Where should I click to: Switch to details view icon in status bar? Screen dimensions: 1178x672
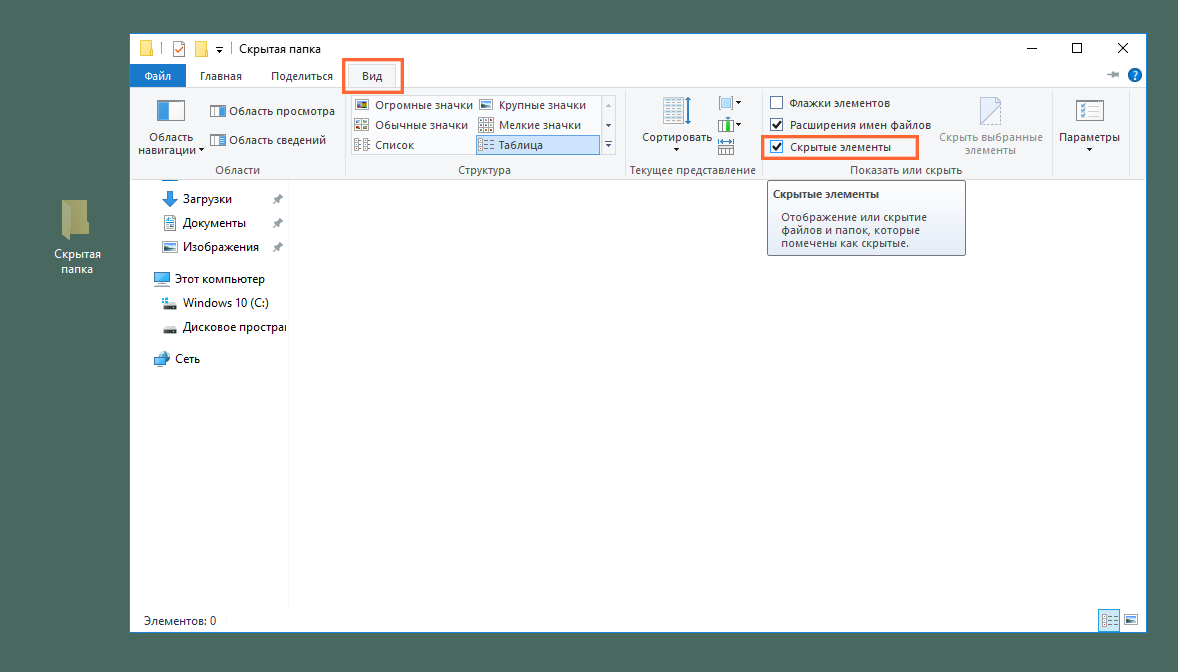1109,620
